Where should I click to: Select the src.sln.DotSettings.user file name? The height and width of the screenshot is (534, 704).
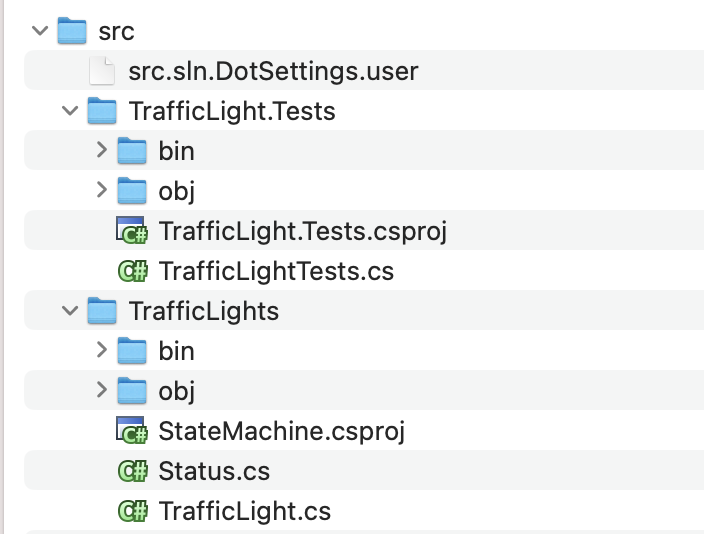[273, 71]
